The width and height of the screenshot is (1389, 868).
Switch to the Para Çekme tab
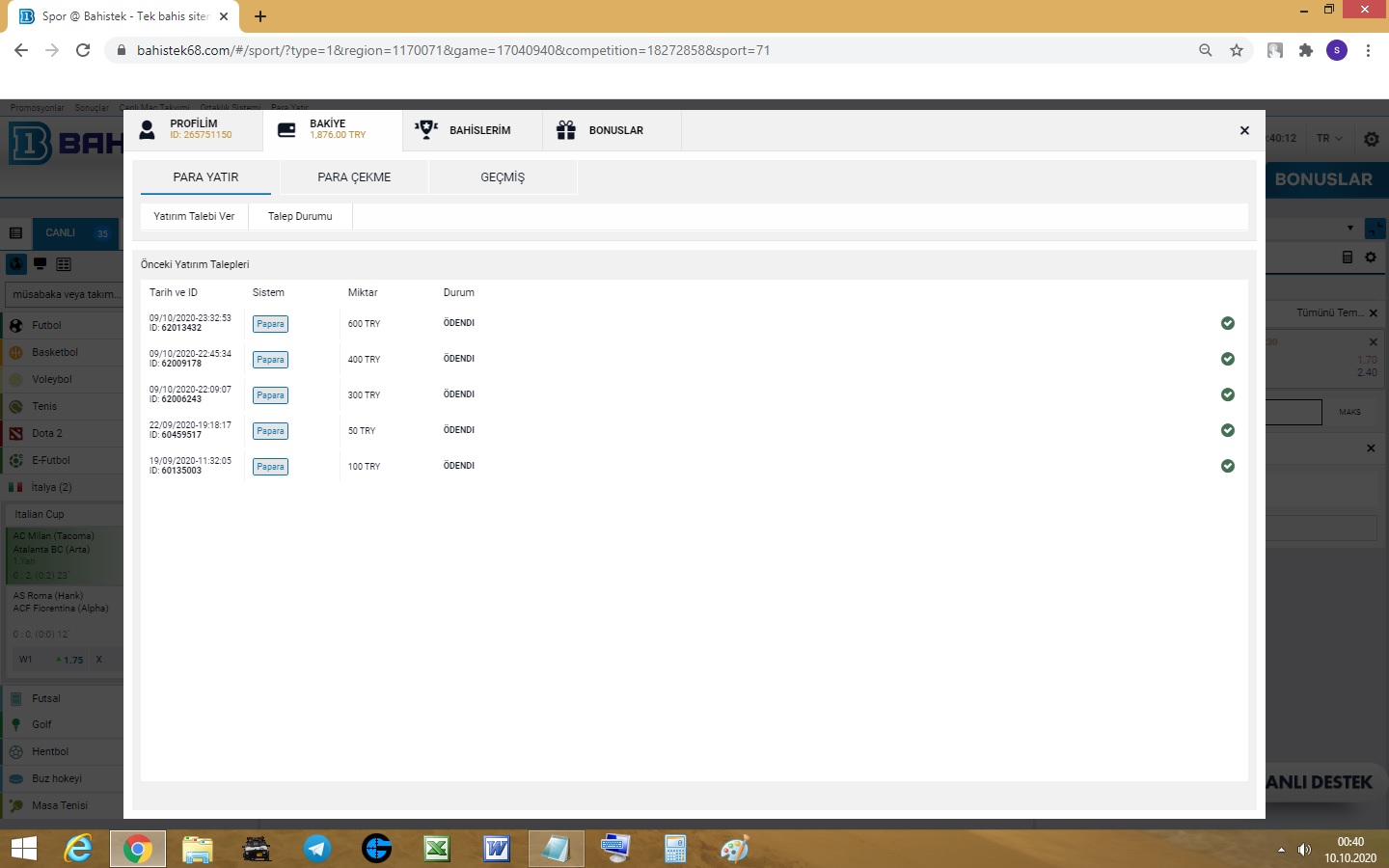(354, 177)
